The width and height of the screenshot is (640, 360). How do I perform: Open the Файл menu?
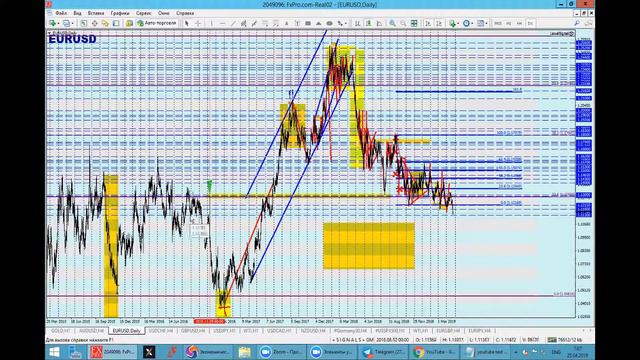coord(61,13)
